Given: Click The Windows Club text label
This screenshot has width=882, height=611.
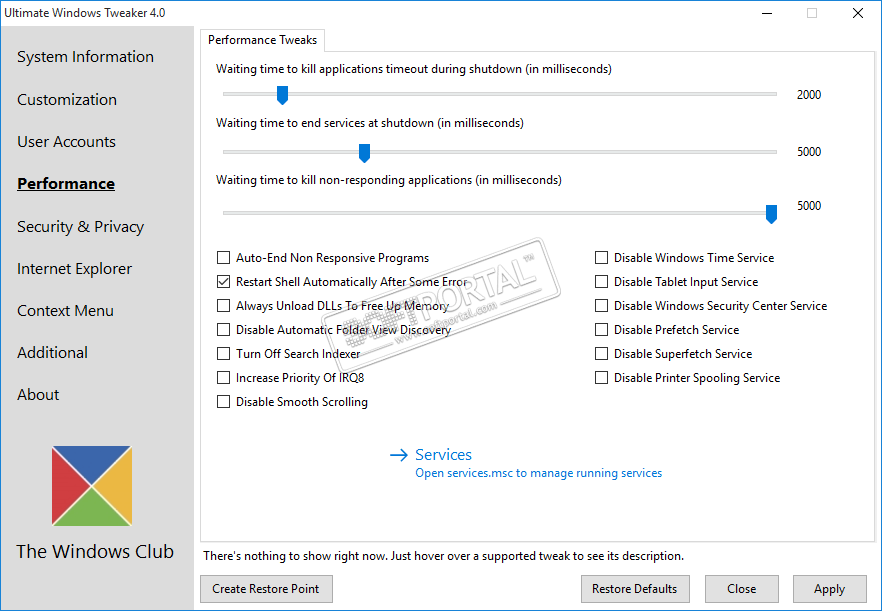Looking at the screenshot, I should click(95, 552).
